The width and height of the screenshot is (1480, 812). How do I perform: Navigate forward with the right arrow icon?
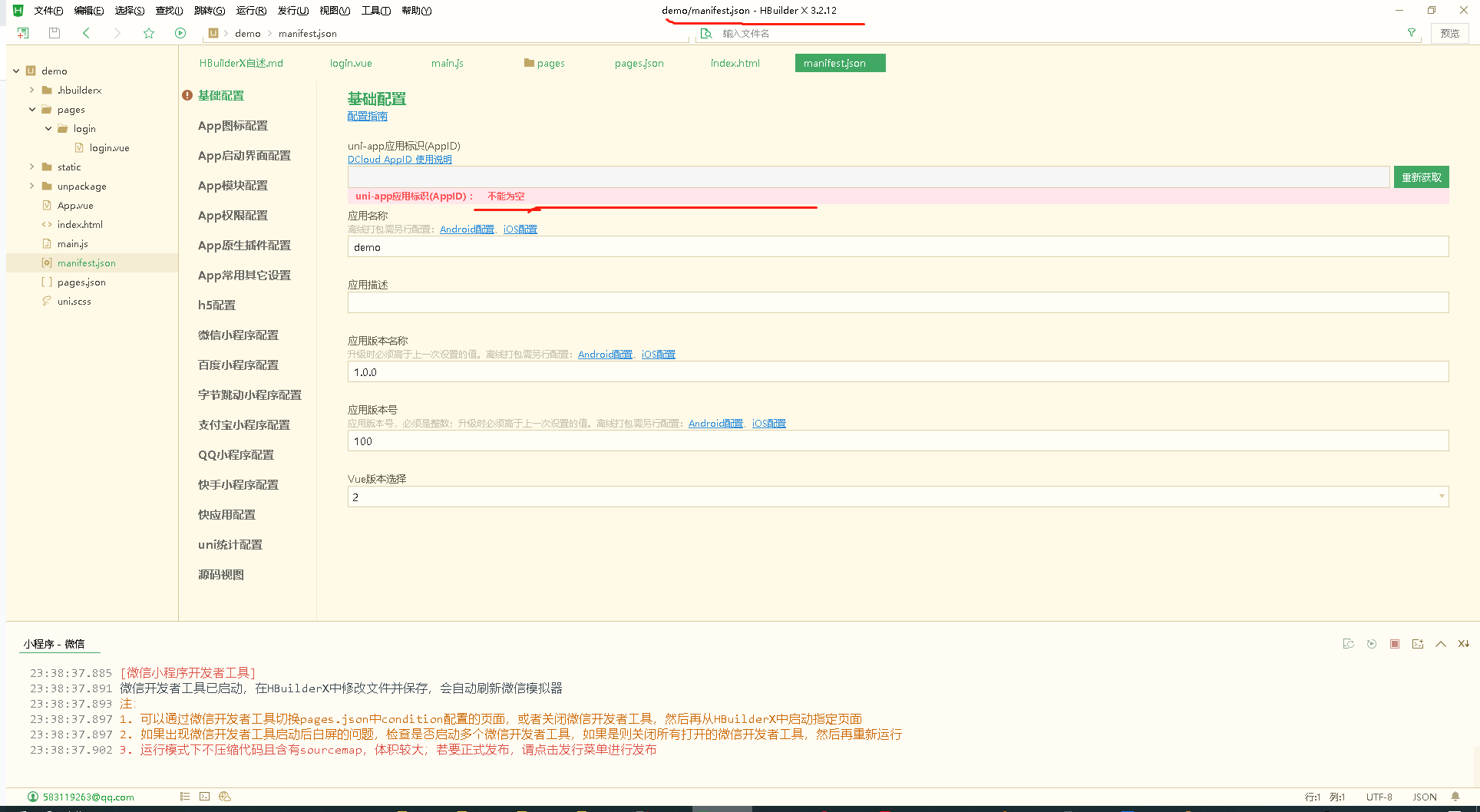point(117,33)
